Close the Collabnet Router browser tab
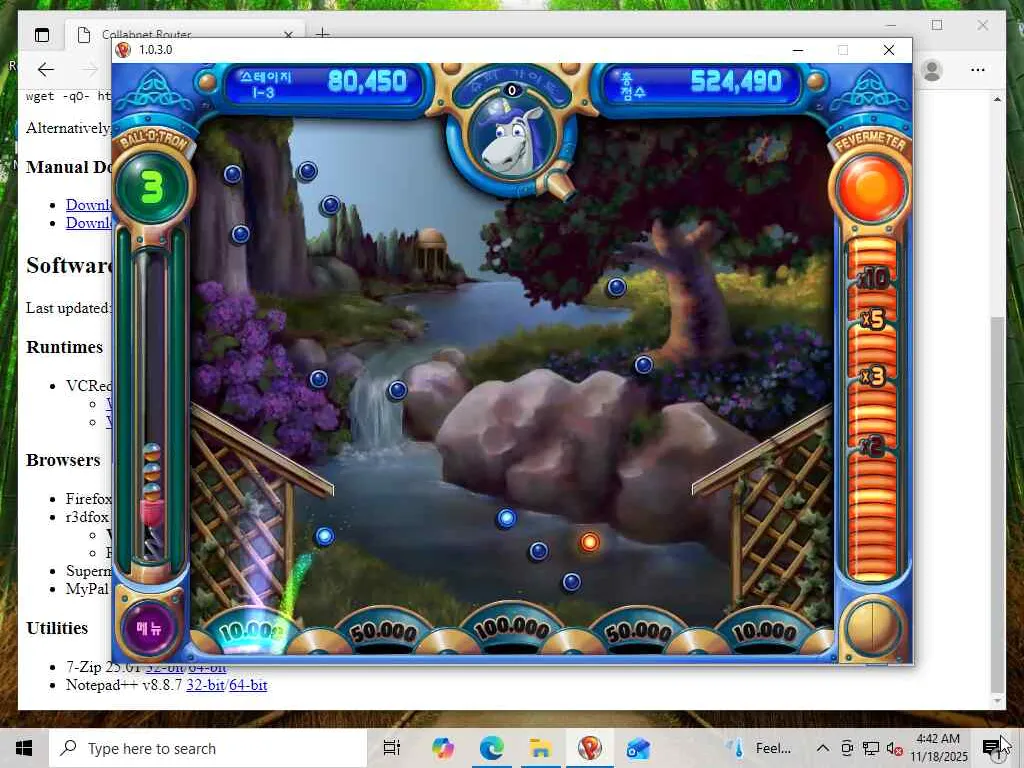1024x768 pixels. 288,35
